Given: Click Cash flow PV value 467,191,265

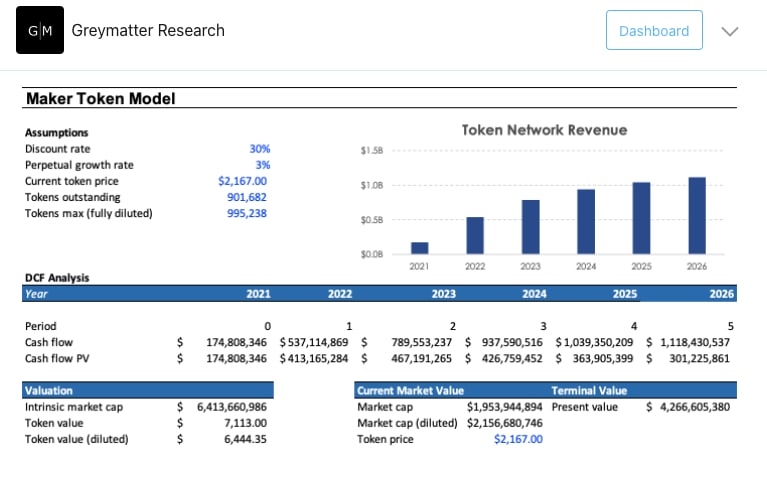Looking at the screenshot, I should pyautogui.click(x=421, y=359).
